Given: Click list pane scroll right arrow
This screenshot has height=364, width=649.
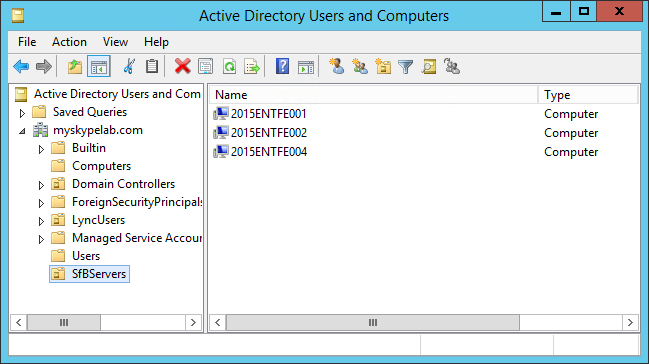Looking at the screenshot, I should coord(630,322).
